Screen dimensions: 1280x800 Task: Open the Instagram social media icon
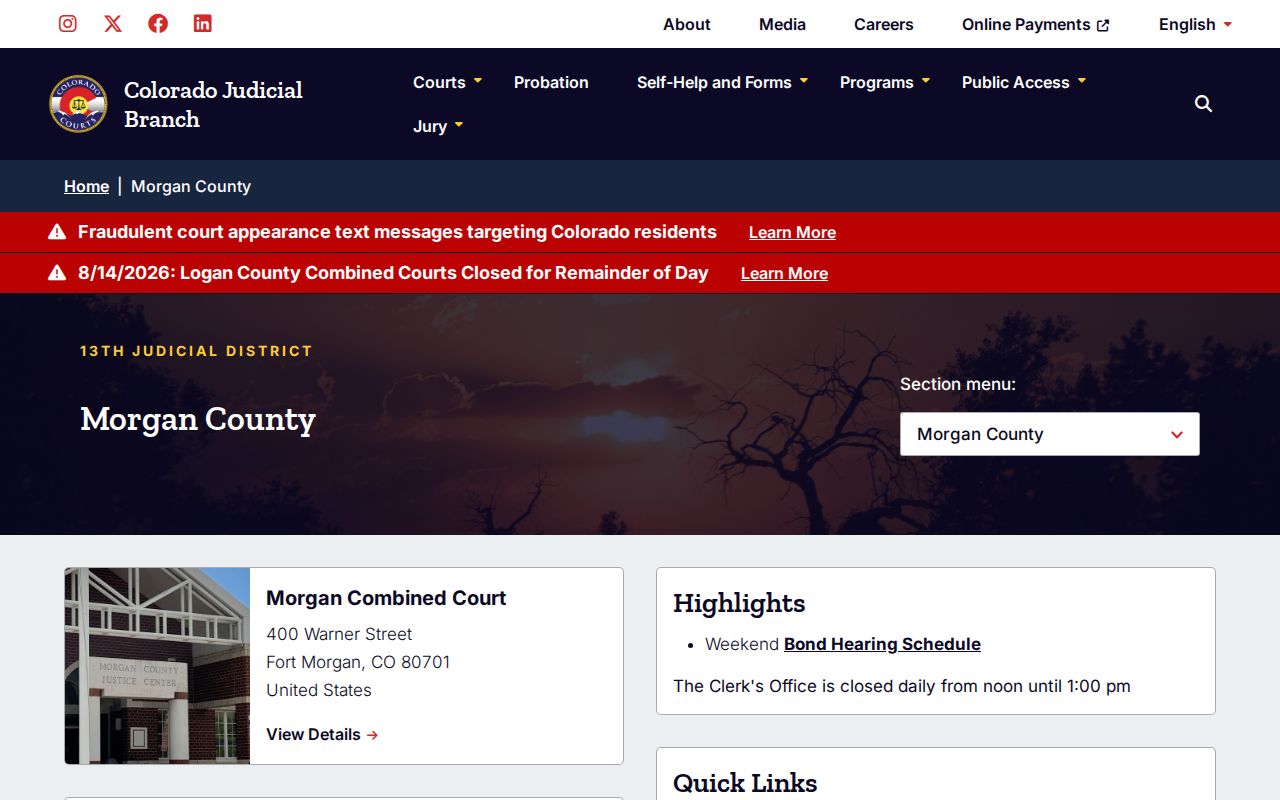pos(68,23)
